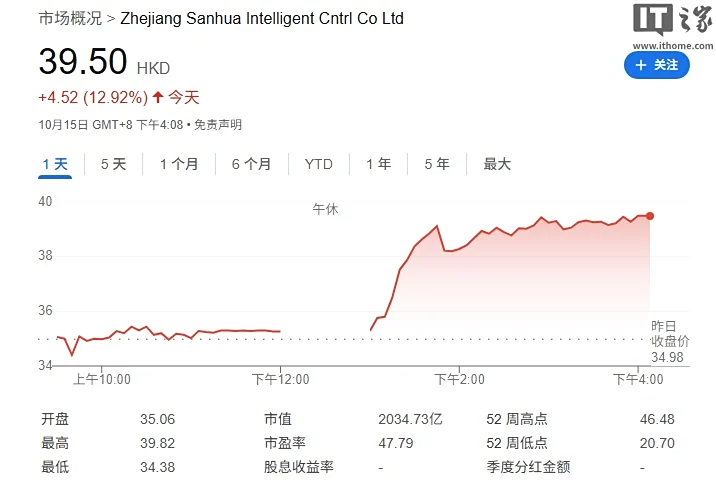This screenshot has width=716, height=494.
Task: Switch chart to 6 个月
Action: point(251,164)
